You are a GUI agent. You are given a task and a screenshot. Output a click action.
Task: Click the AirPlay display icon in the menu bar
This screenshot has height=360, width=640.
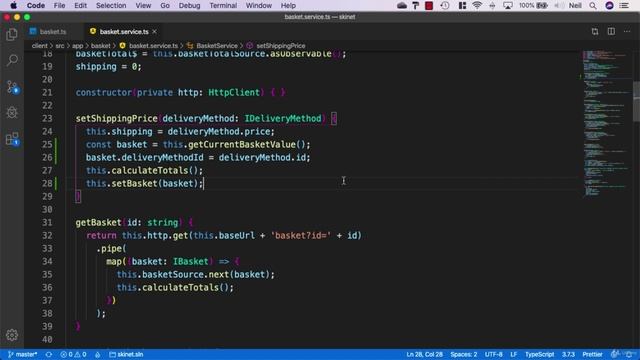(x=508, y=5)
